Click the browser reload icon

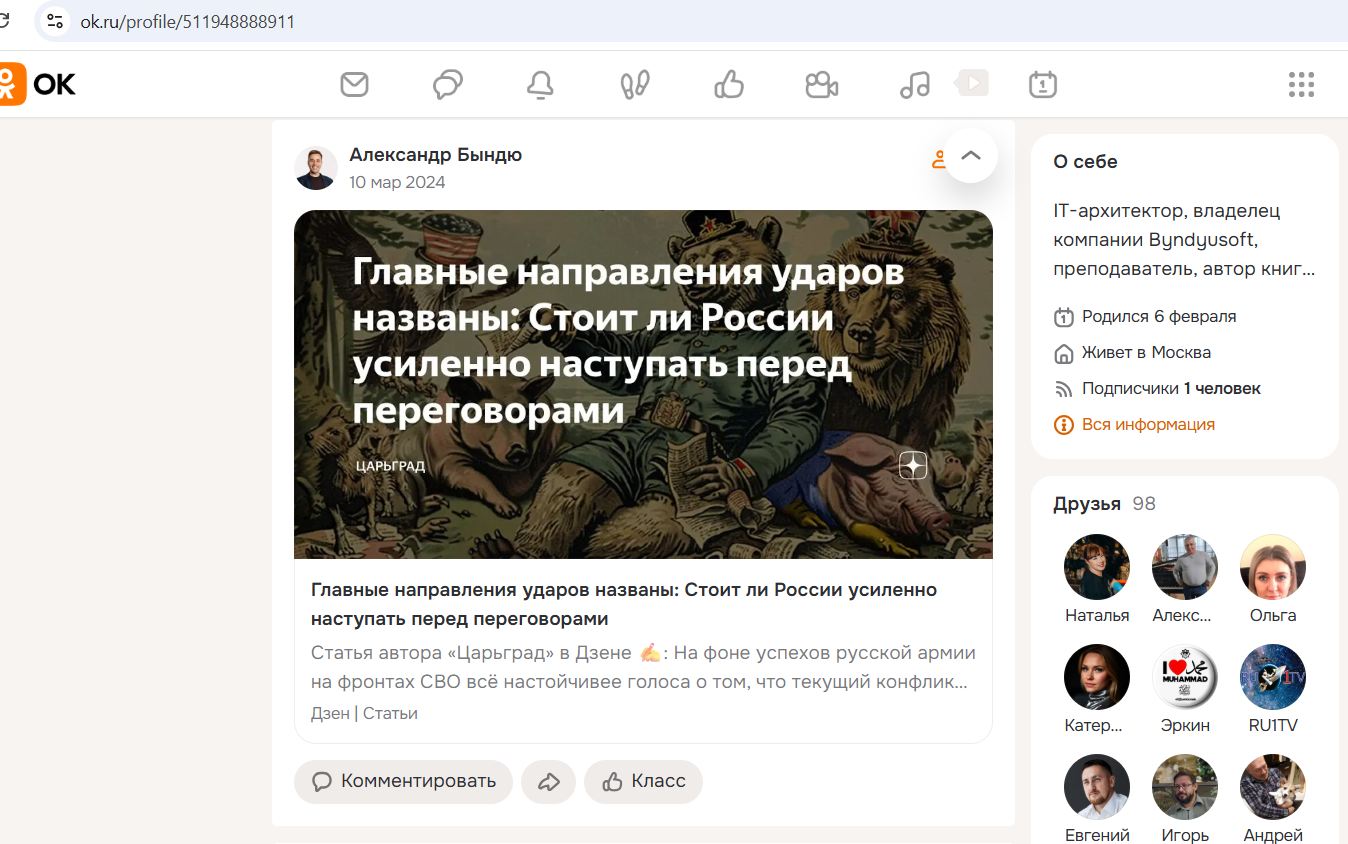(4, 21)
